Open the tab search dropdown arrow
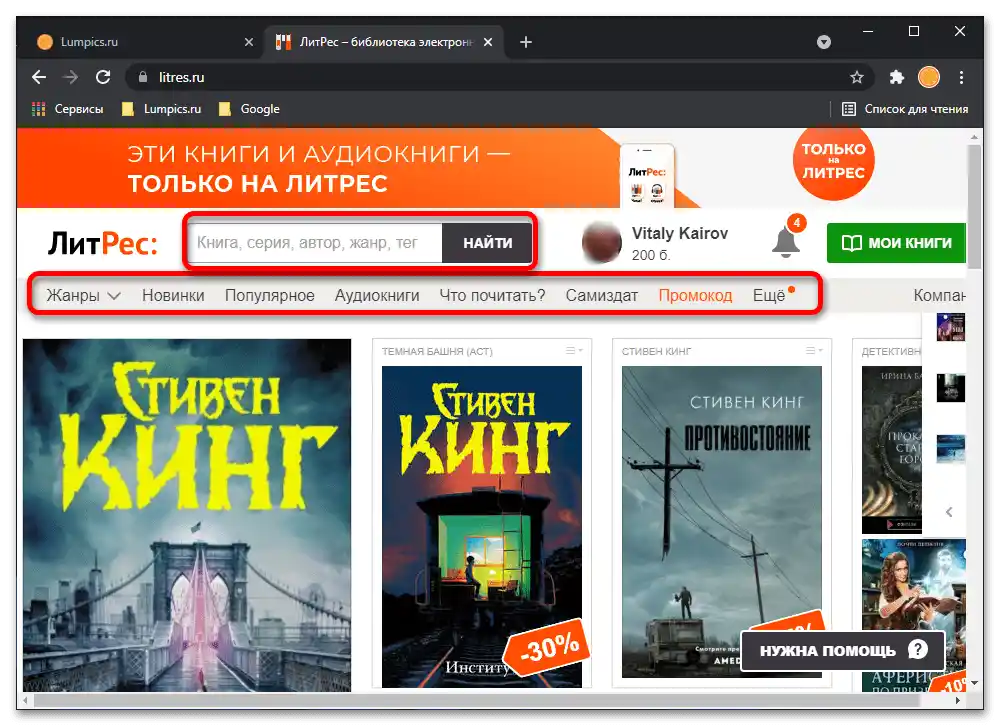The image size is (1000, 726). tap(824, 42)
